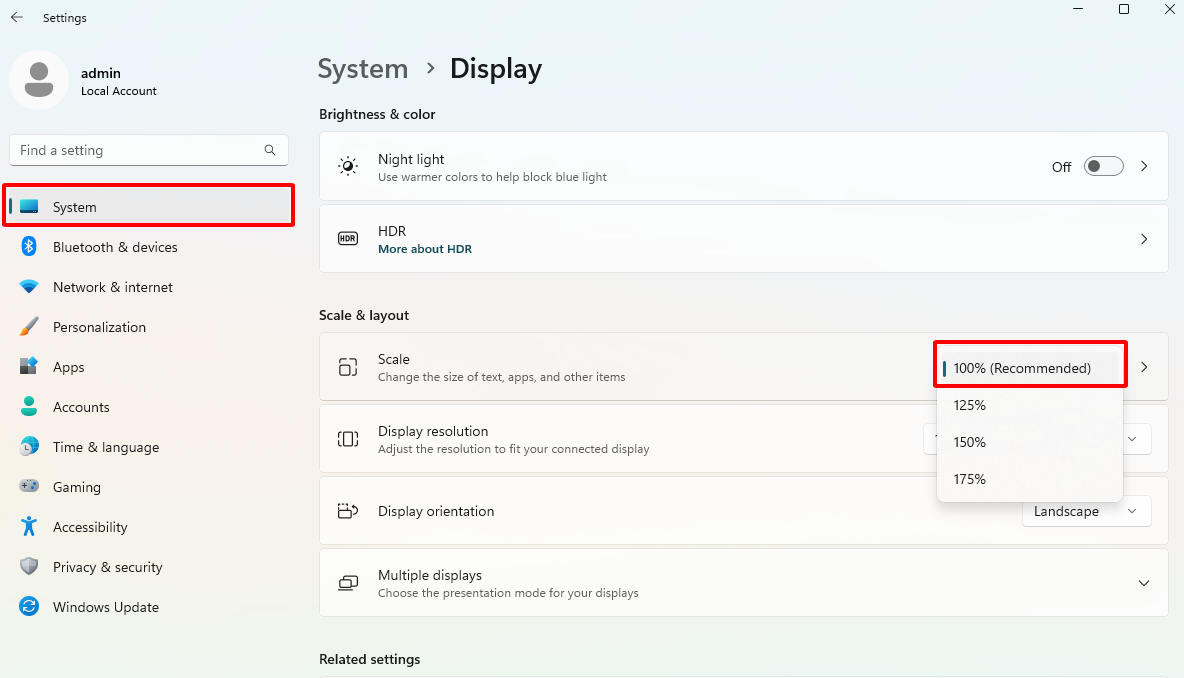Maximize the Settings window
This screenshot has width=1184, height=678.
[x=1124, y=9]
